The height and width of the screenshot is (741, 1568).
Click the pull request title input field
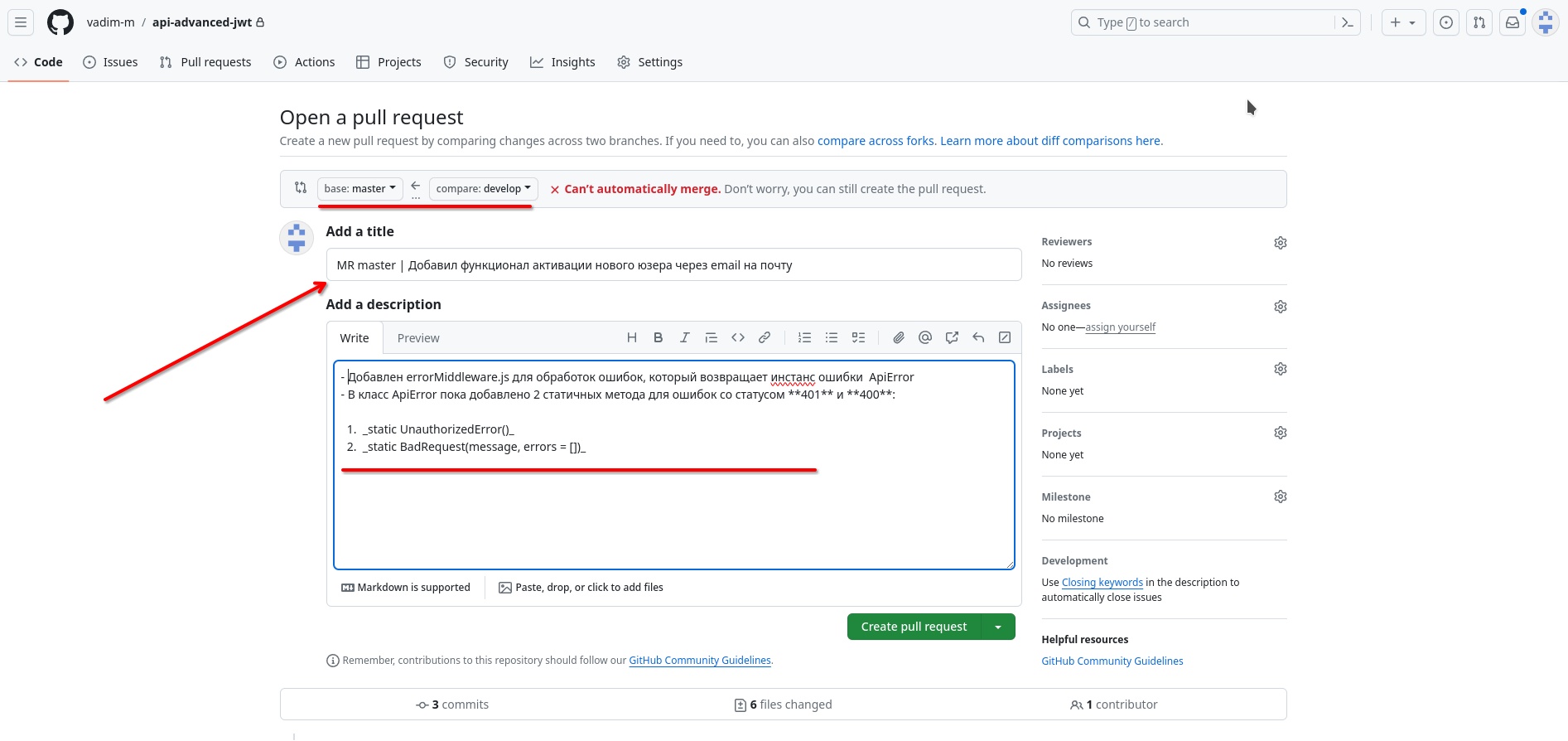click(x=673, y=265)
